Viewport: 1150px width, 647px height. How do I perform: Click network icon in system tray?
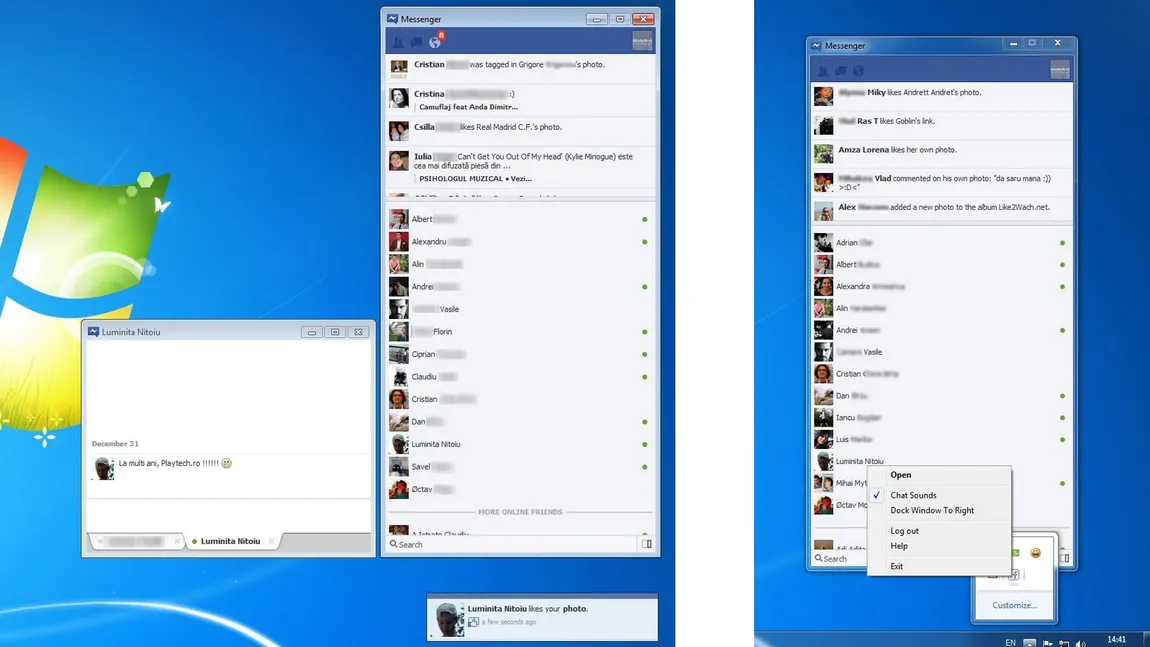click(1064, 643)
